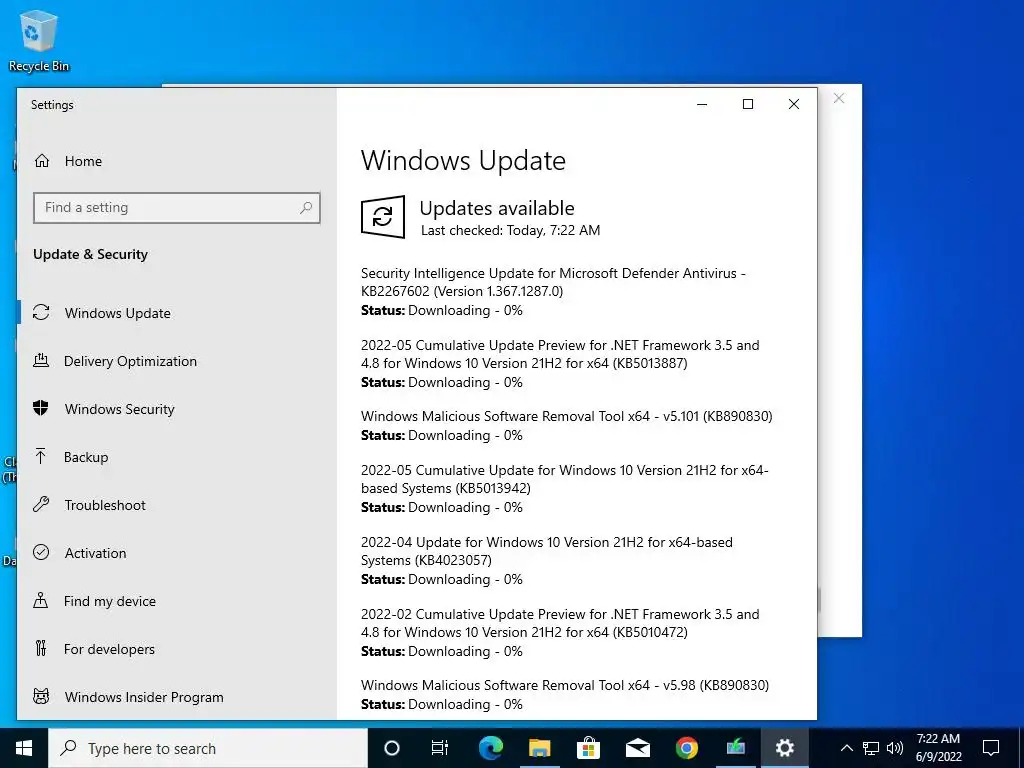Select the KB5013887 .NET Framework update entry
Screen dimensions: 1024x768
tap(560, 363)
